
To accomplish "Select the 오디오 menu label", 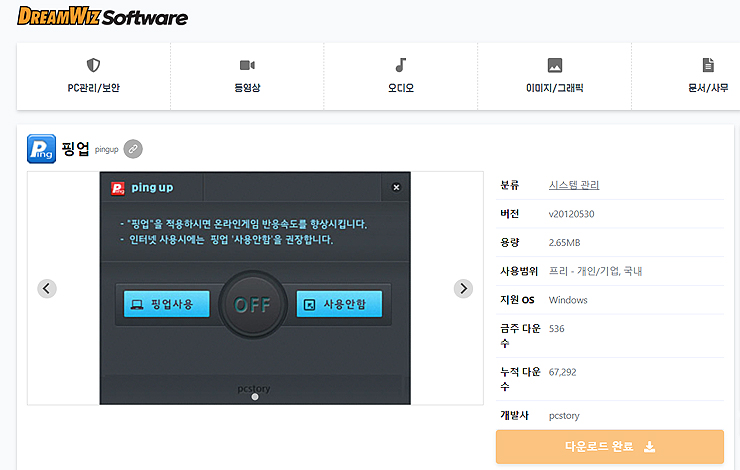I will pos(401,88).
